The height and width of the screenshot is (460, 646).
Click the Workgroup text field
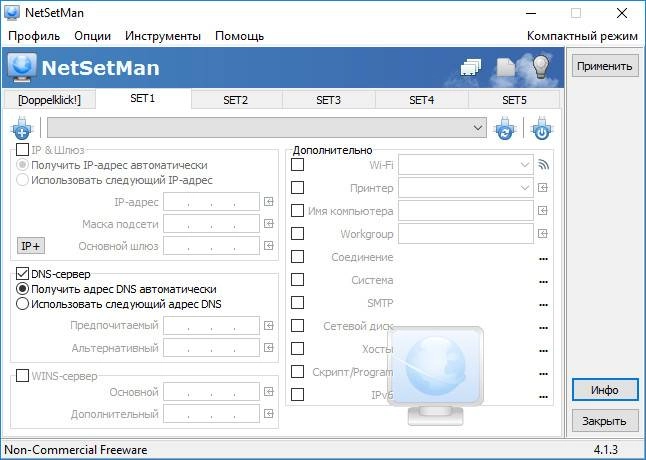[x=466, y=234]
